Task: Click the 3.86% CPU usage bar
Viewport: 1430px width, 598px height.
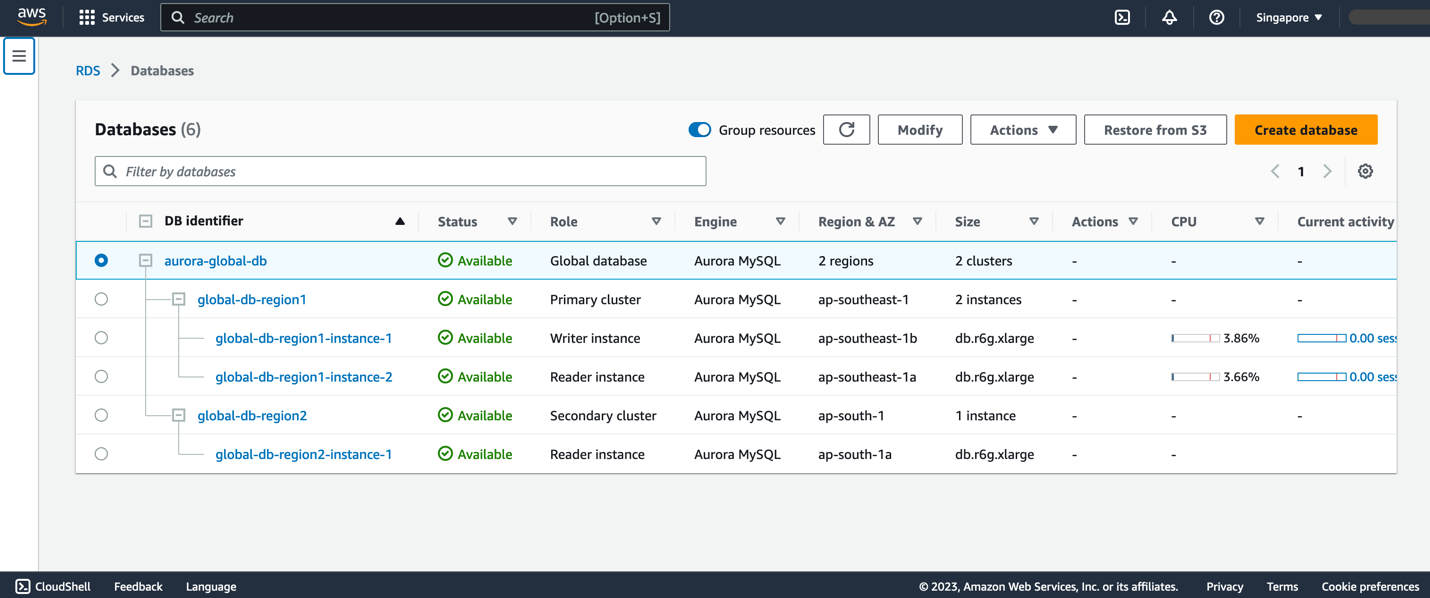Action: point(1195,338)
